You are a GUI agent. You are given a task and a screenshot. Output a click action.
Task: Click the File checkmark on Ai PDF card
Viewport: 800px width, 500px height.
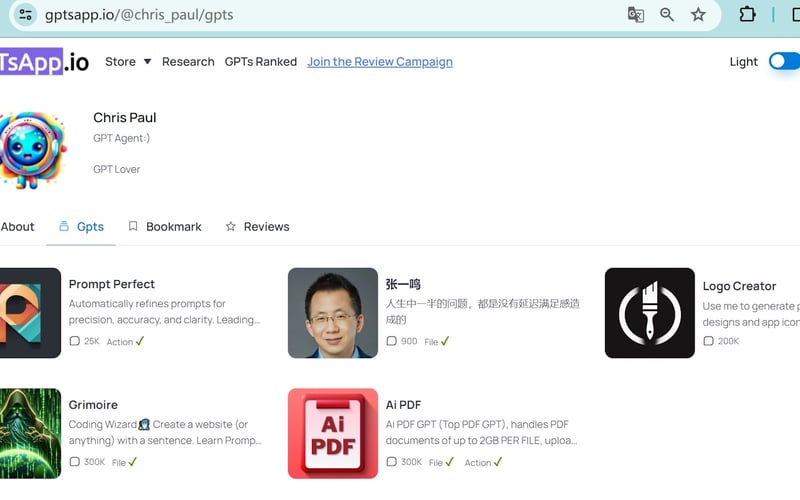(449, 462)
